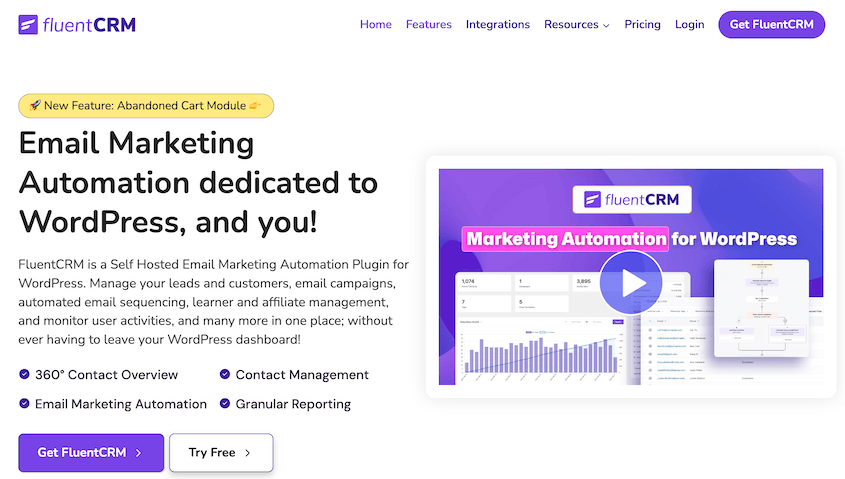The width and height of the screenshot is (845, 479).
Task: Play the Marketing Automation video
Action: pos(631,282)
